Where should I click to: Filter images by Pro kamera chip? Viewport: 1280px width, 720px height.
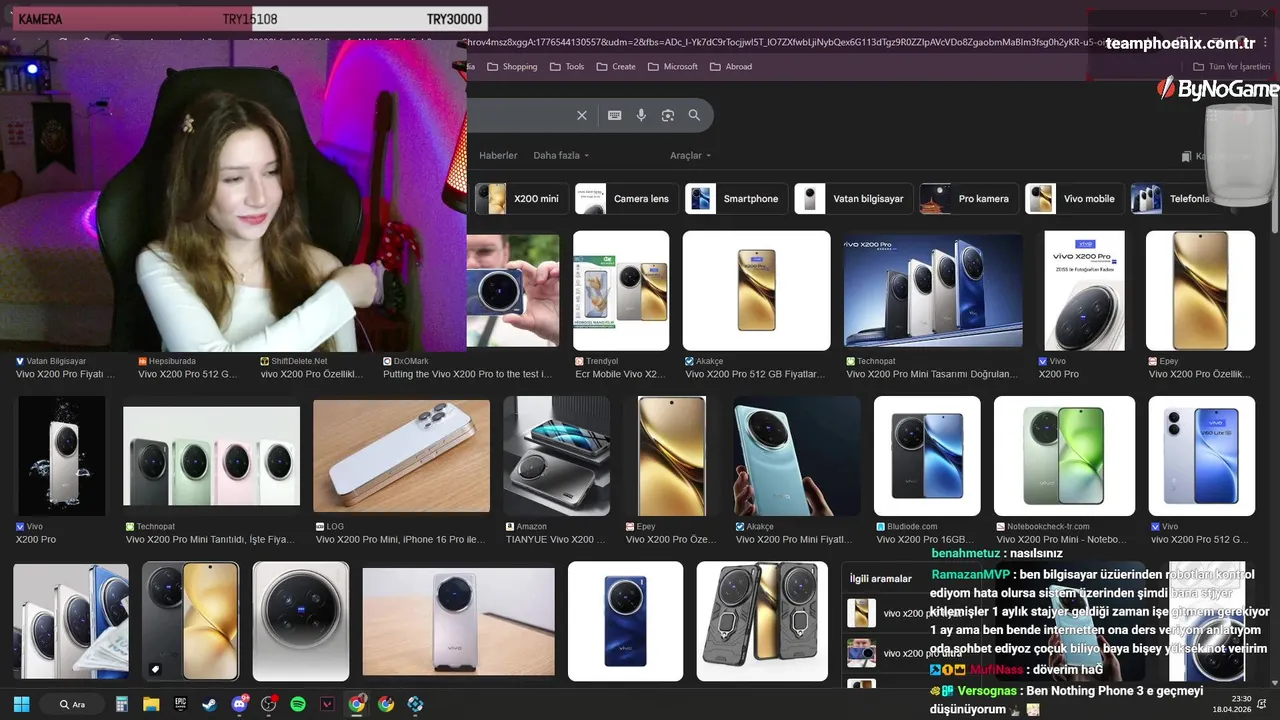click(x=968, y=199)
